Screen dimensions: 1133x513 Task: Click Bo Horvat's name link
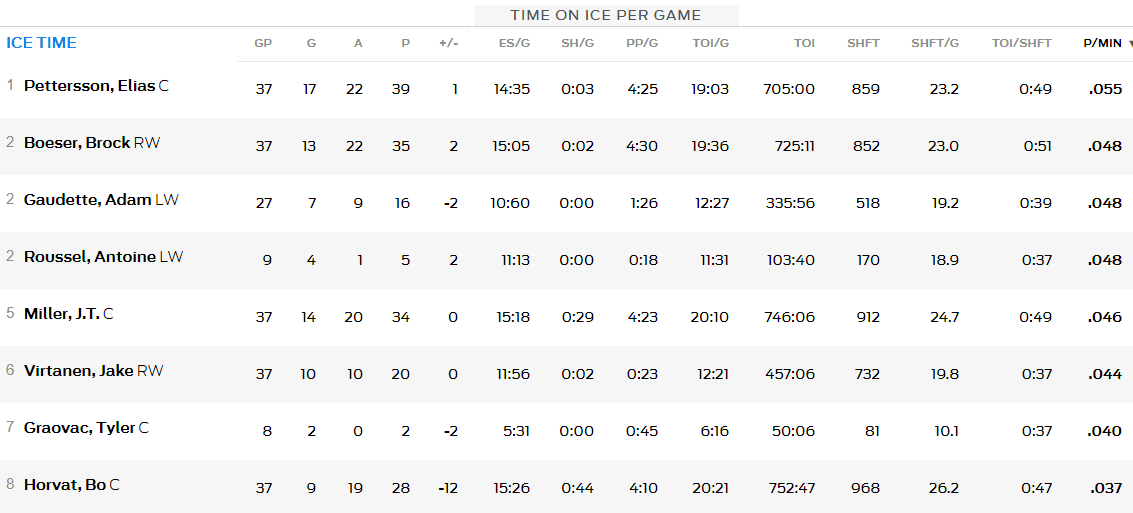[x=64, y=485]
